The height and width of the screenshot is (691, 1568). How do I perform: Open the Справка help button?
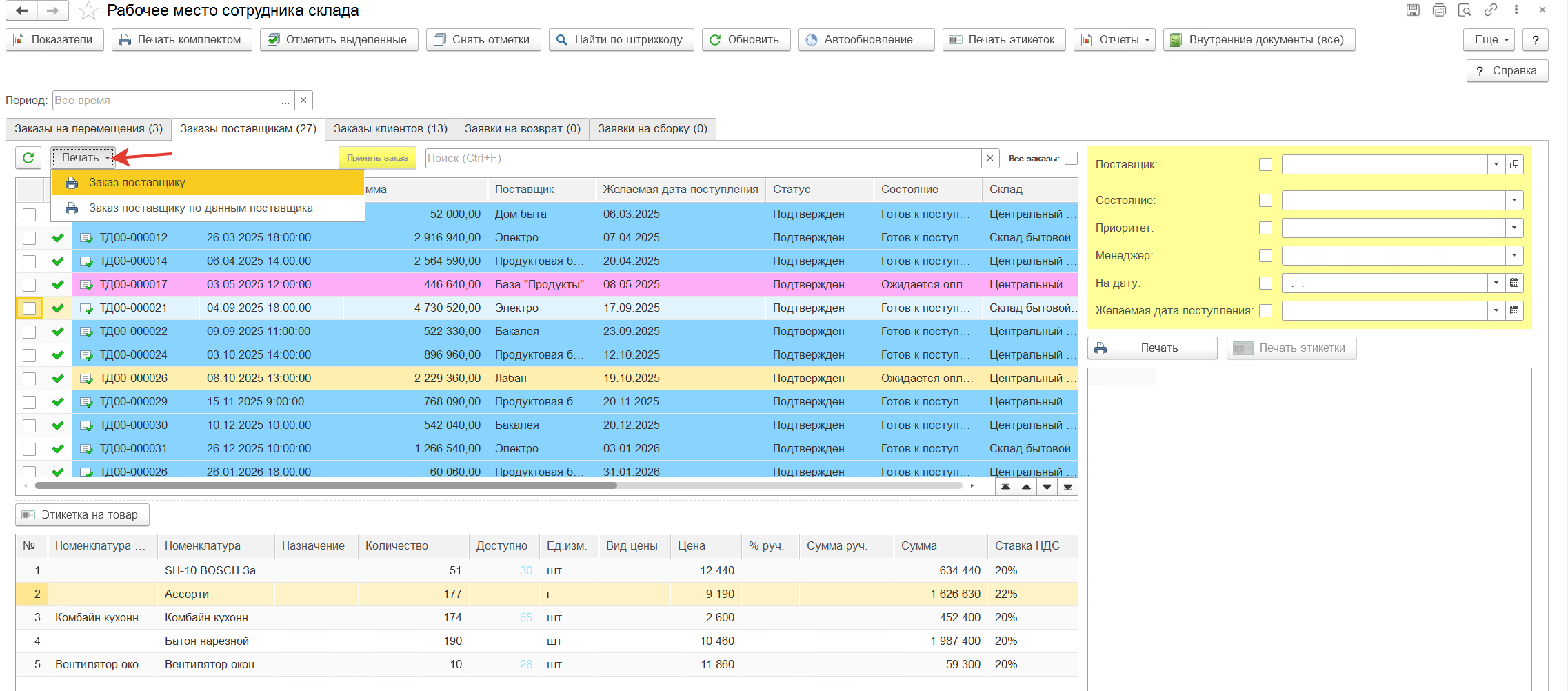click(x=1507, y=71)
